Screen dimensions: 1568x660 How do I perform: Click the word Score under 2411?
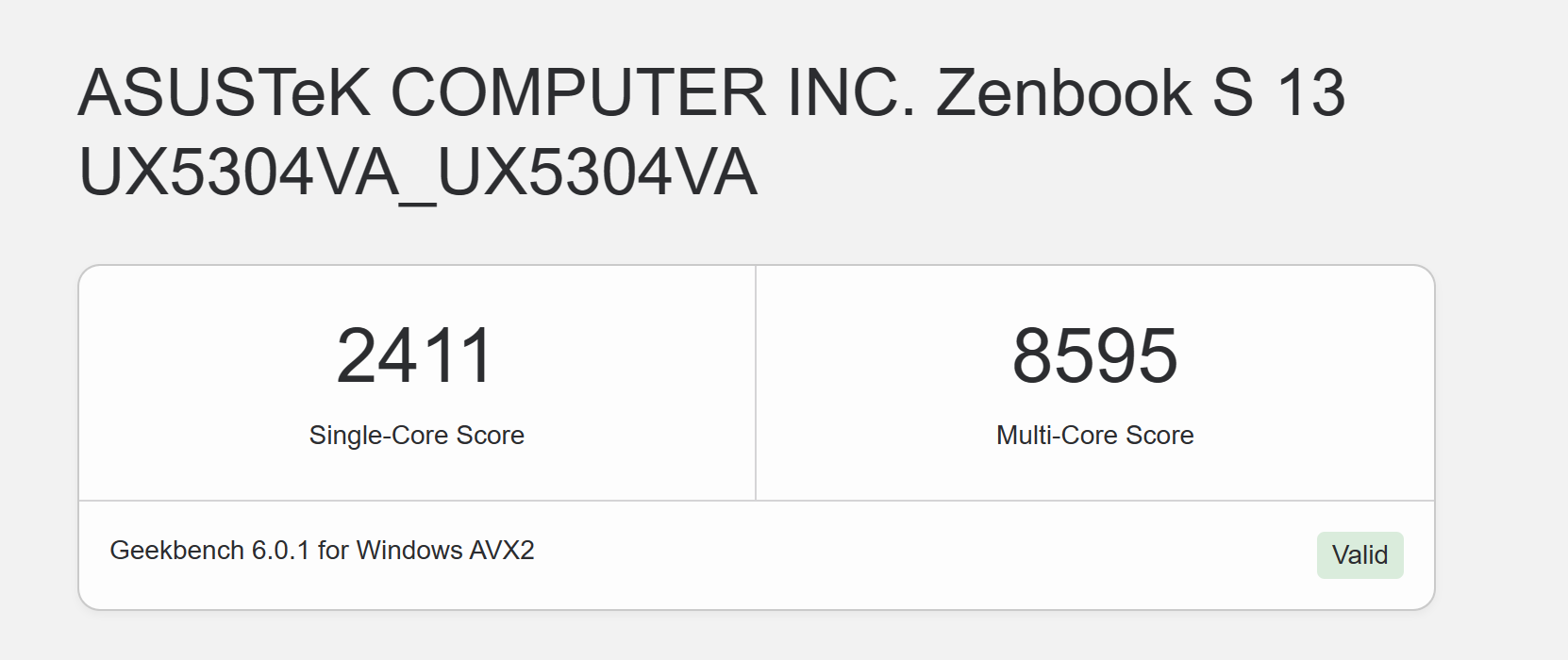[490, 435]
